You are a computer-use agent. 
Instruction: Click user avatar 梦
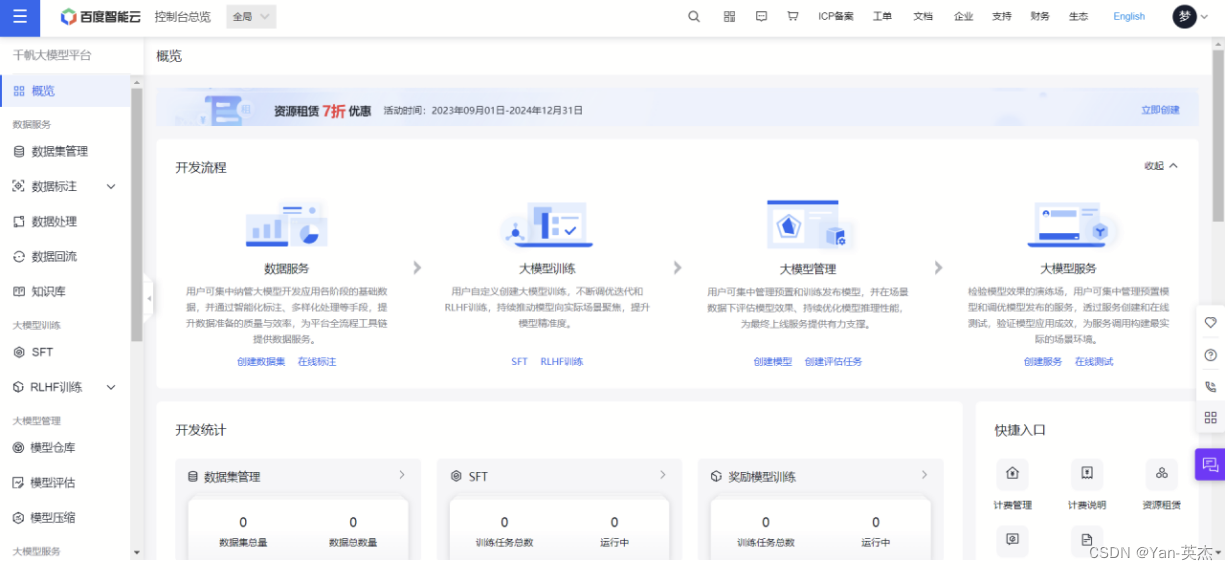(1184, 17)
